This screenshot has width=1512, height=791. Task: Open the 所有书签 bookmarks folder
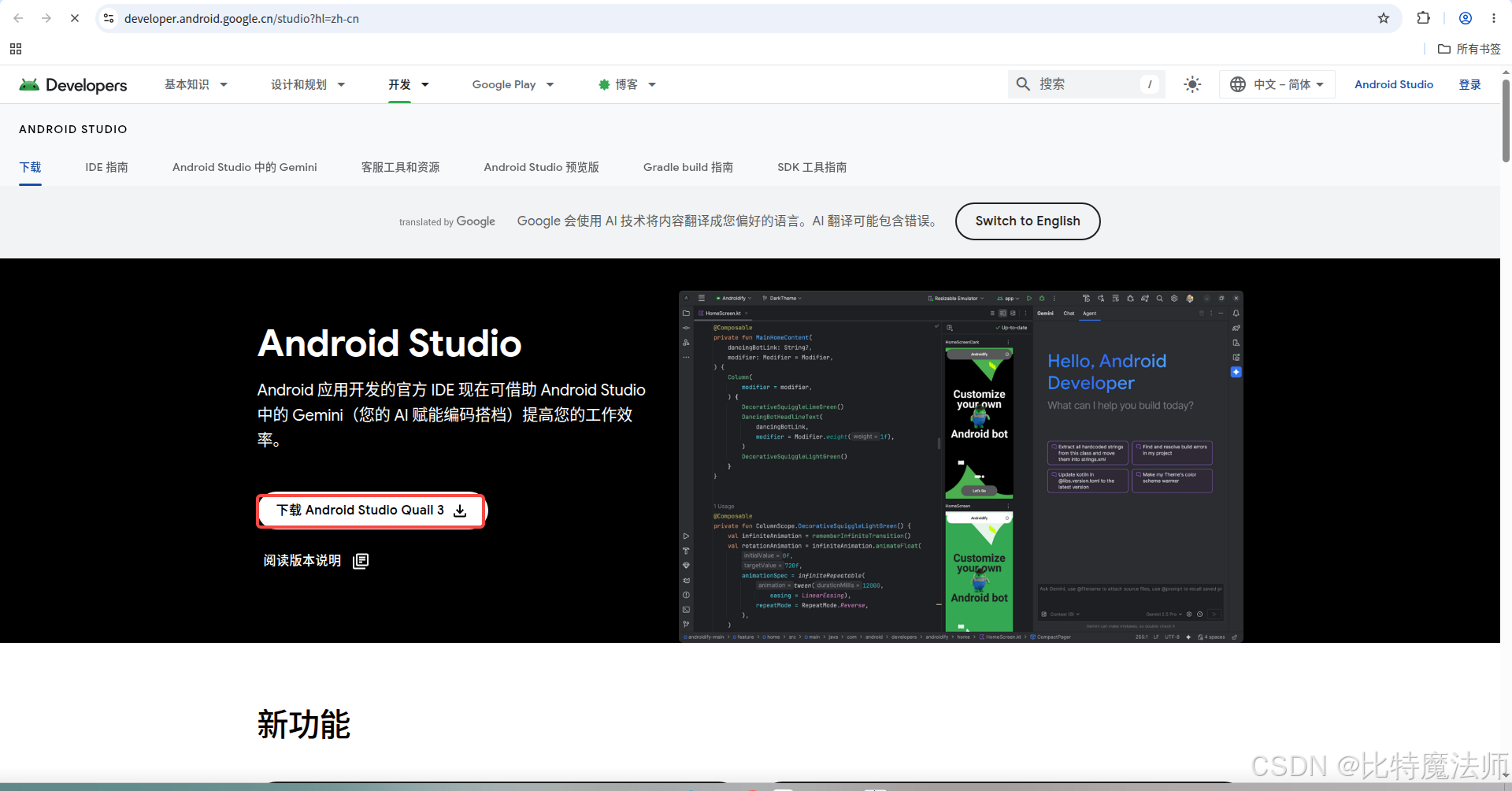pos(1469,49)
